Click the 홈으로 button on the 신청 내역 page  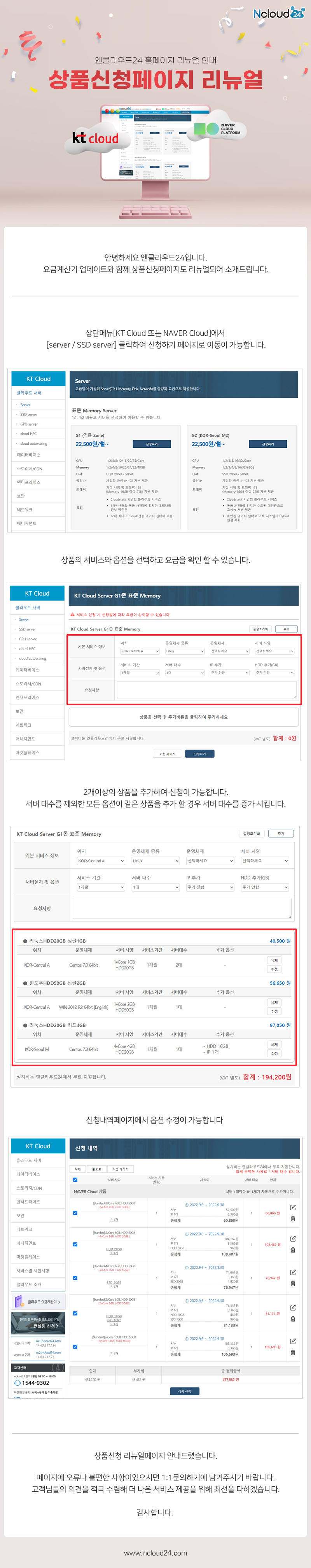[96, 1169]
